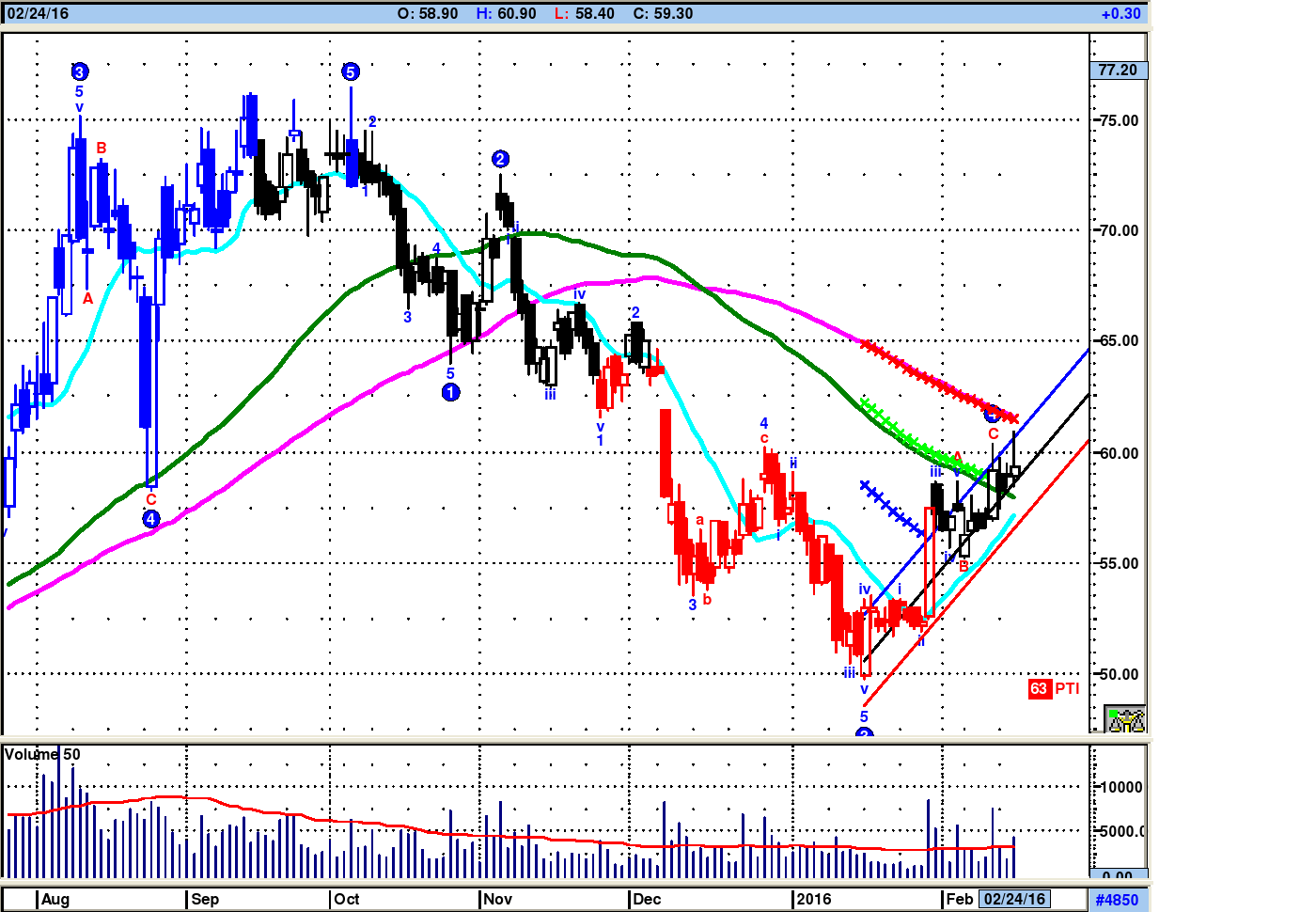Click the 10000 volume axis label
1316x912 pixels.
tap(1121, 788)
